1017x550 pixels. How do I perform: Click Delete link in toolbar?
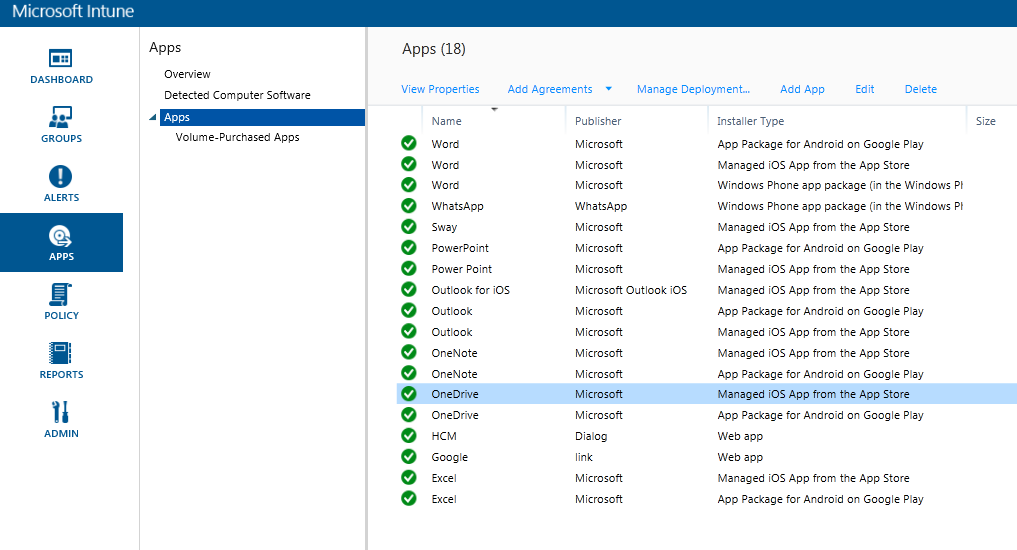coord(920,89)
